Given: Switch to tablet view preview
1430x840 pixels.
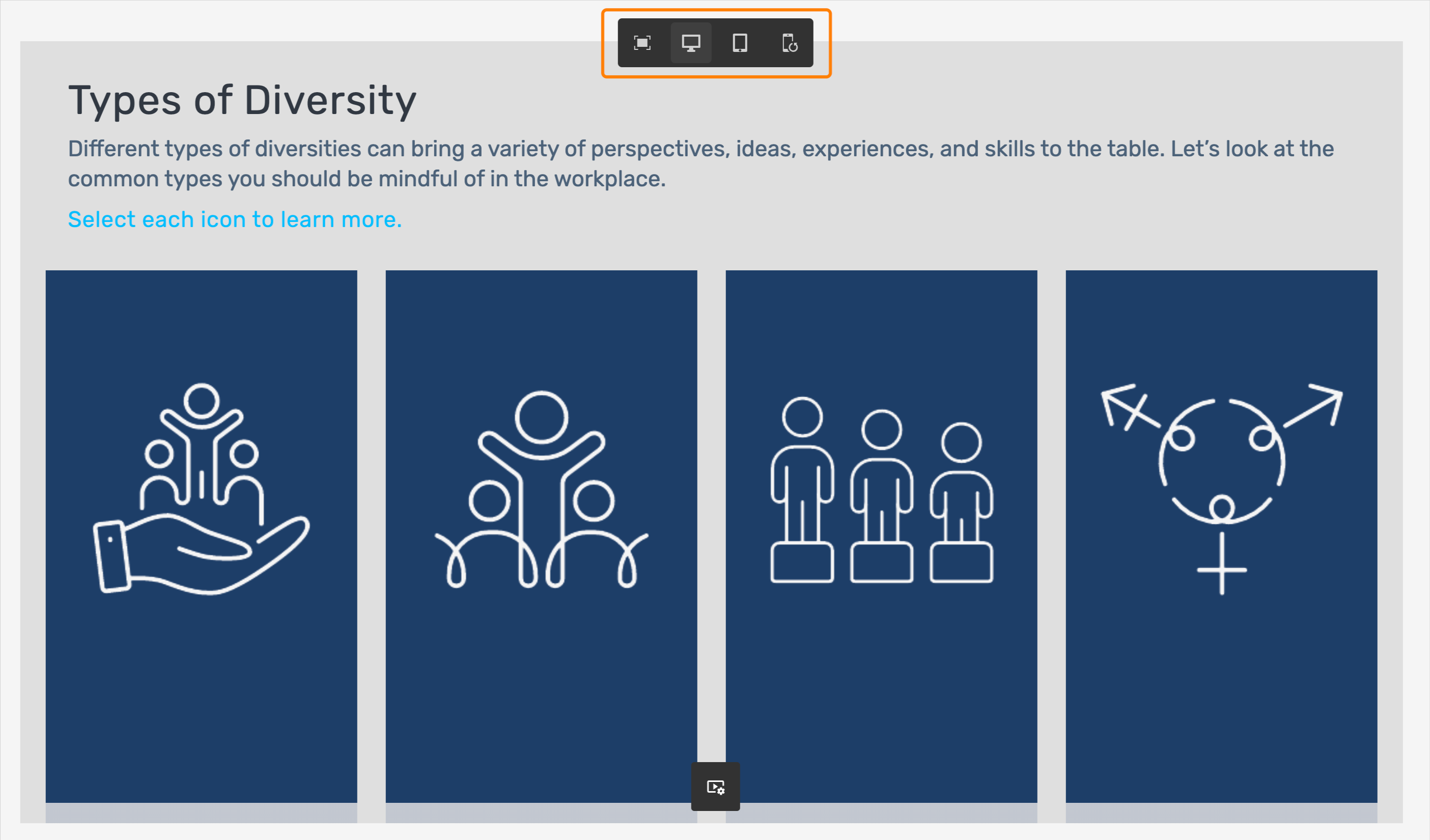Looking at the screenshot, I should (739, 43).
